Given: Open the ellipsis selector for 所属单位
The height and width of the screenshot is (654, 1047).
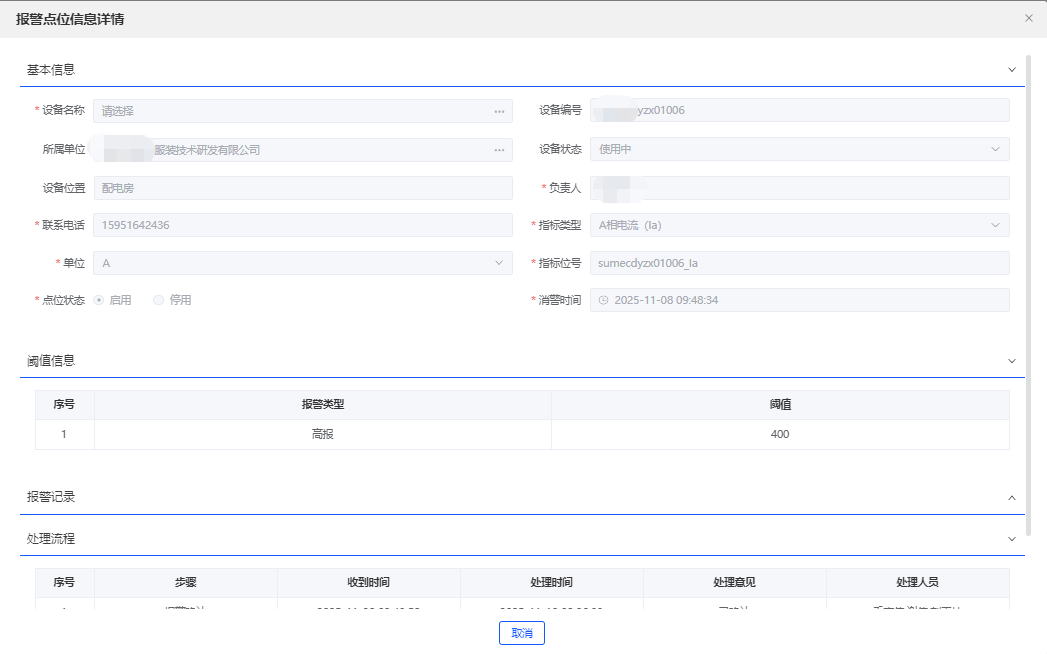Looking at the screenshot, I should pyautogui.click(x=499, y=148).
